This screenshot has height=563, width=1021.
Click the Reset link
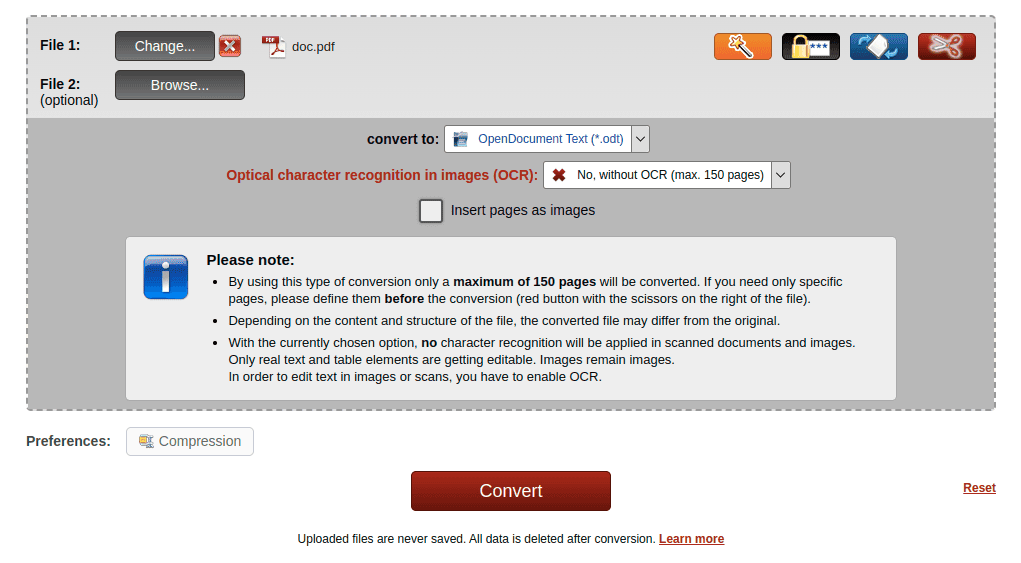(x=979, y=487)
